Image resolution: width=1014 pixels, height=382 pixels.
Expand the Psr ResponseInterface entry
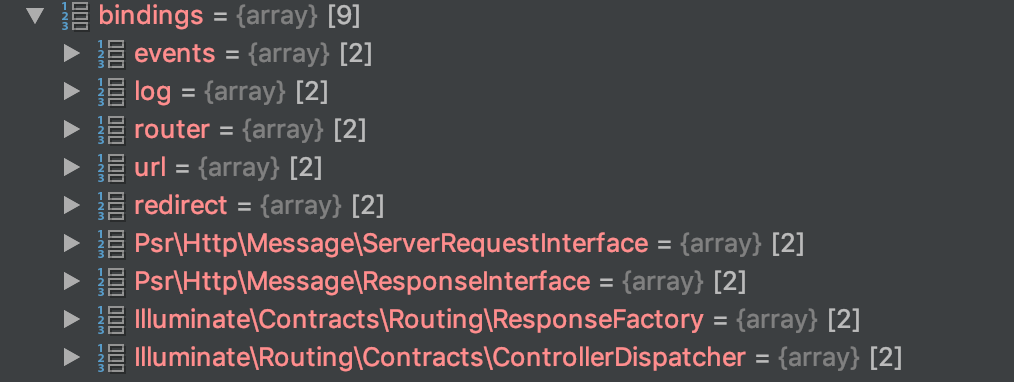pos(72,281)
